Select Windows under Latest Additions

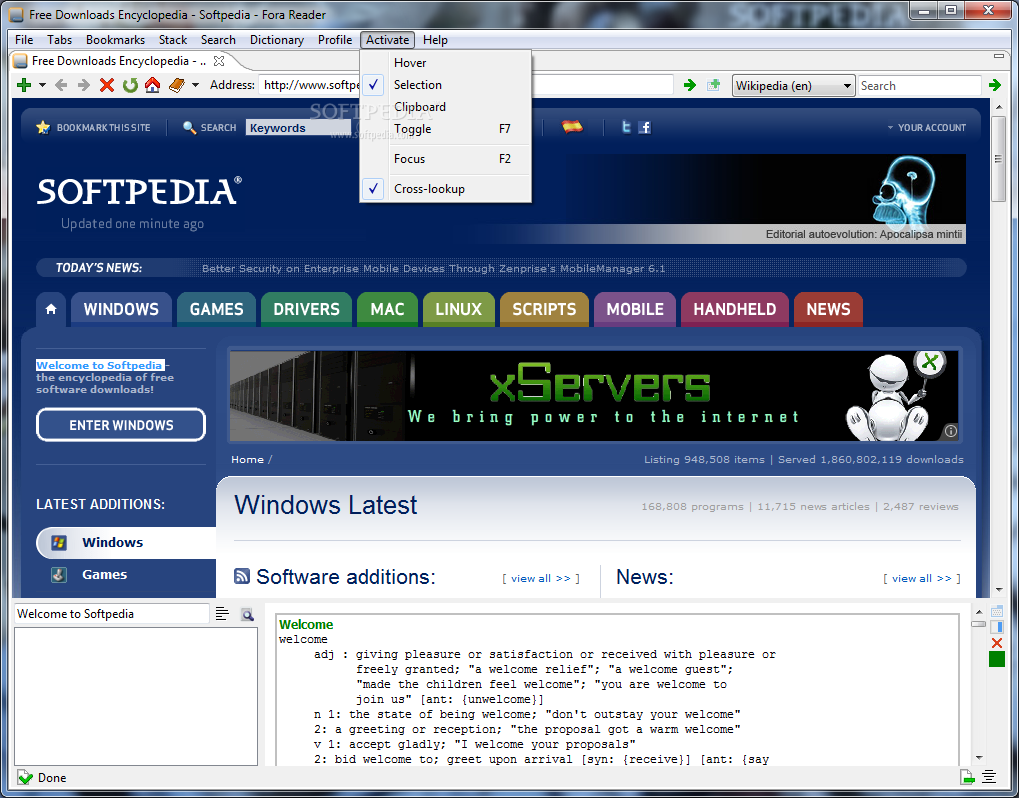126,543
